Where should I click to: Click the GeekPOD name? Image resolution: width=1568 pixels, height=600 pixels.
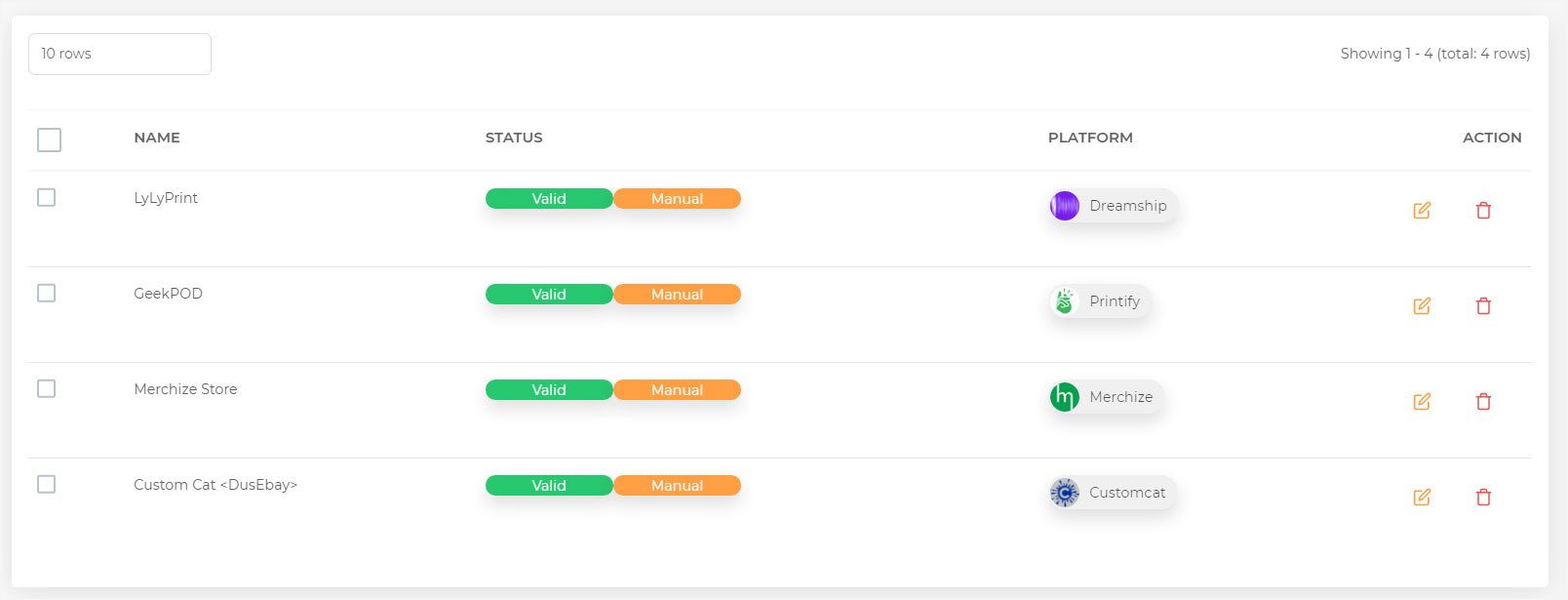pyautogui.click(x=168, y=294)
